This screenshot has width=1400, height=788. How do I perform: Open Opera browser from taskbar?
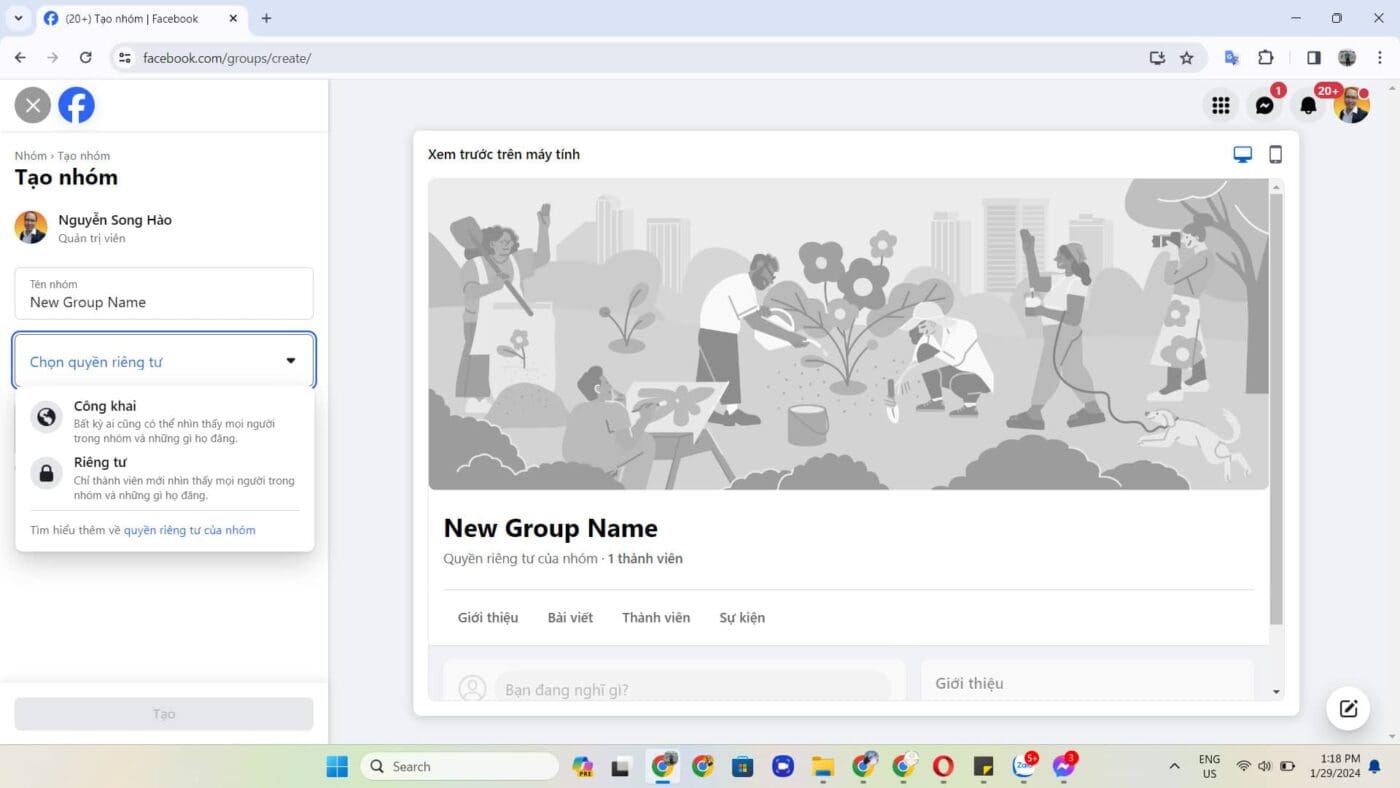pos(943,766)
